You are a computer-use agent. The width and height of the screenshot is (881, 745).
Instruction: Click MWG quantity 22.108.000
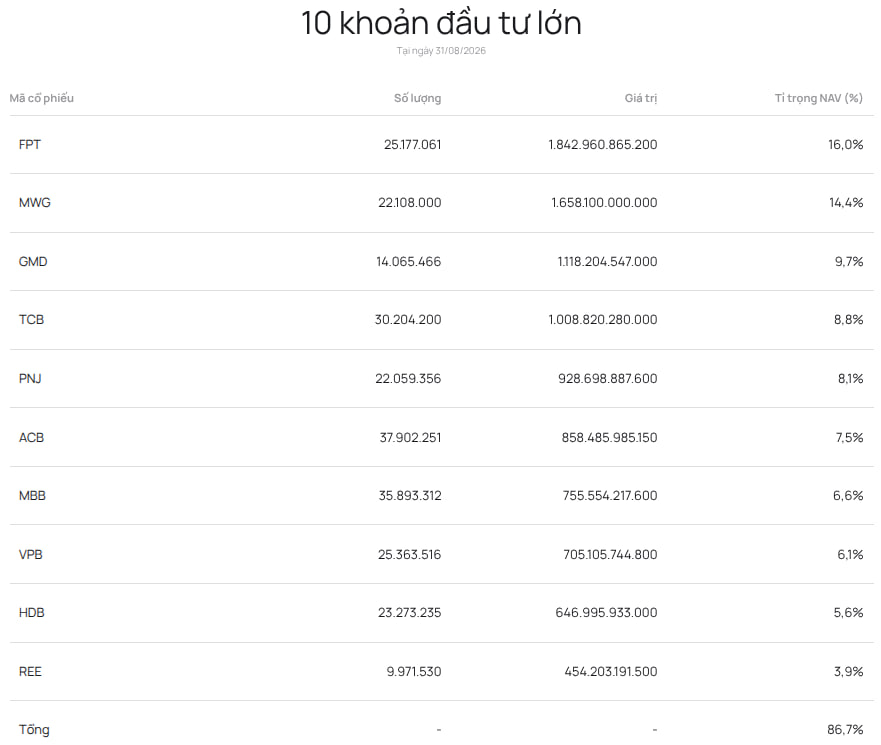click(410, 202)
